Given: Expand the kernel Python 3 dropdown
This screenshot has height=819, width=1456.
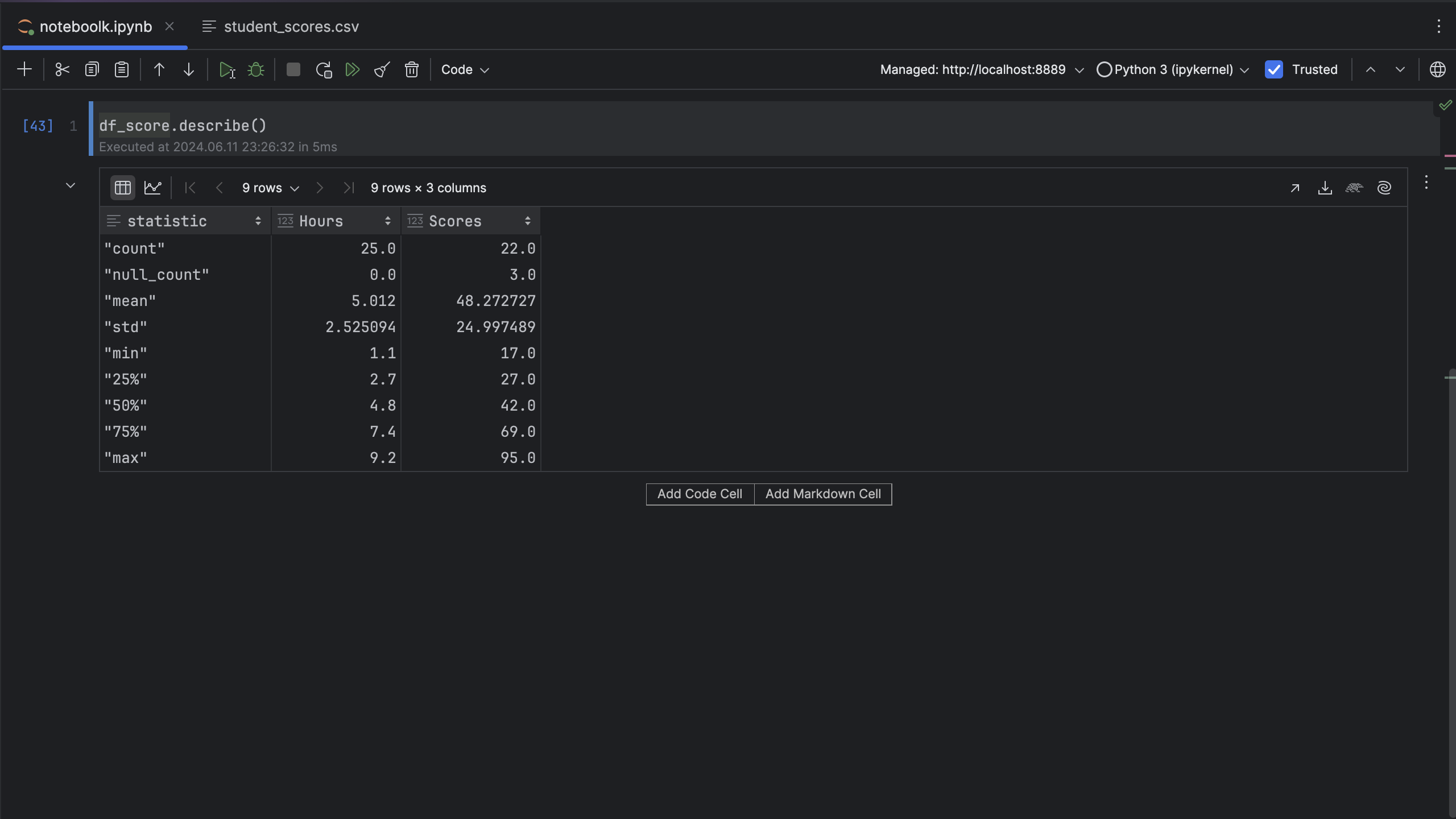Looking at the screenshot, I should pyautogui.click(x=1244, y=69).
